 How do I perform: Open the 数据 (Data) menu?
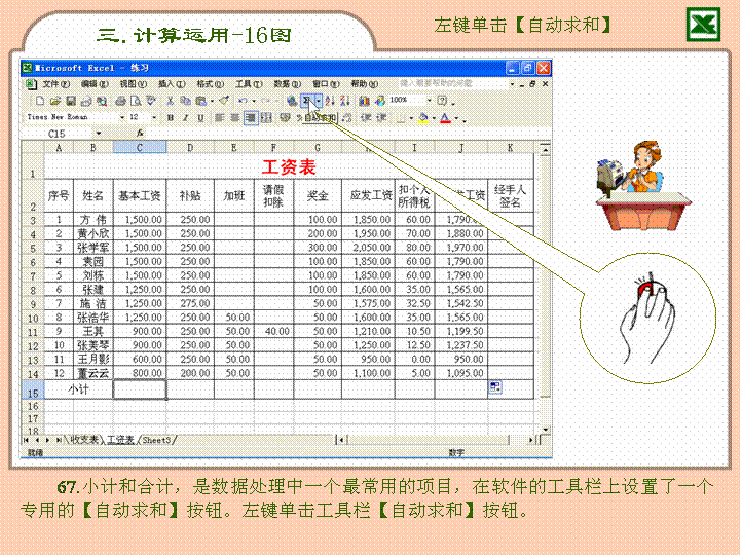tap(287, 84)
